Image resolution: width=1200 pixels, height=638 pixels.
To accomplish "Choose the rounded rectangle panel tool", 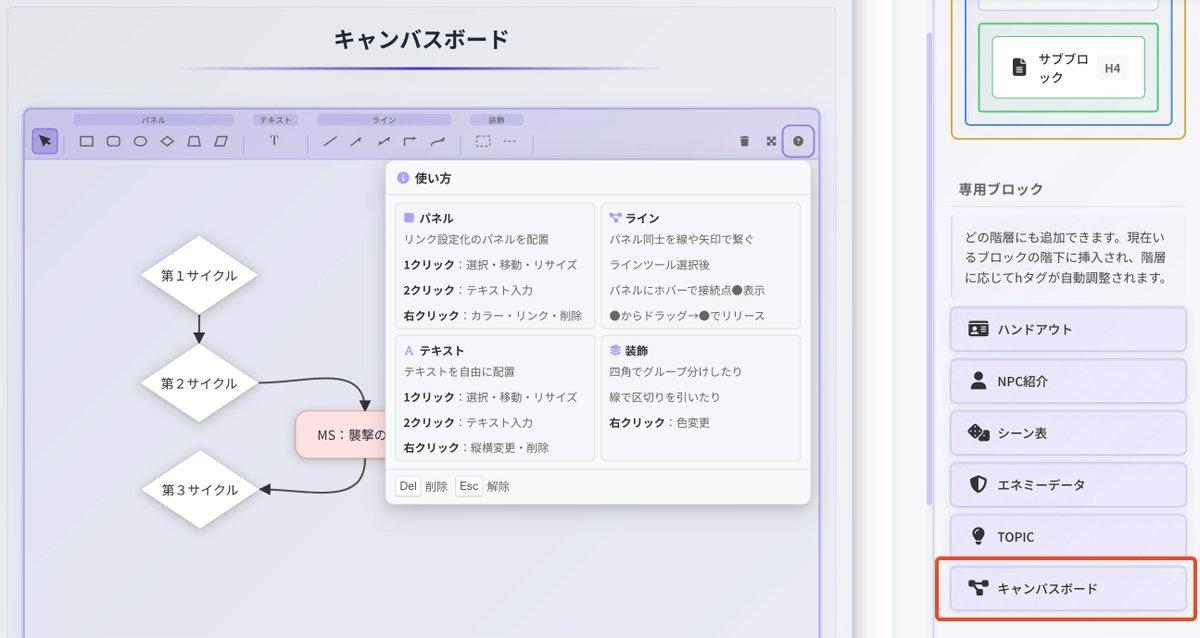I will coord(114,141).
